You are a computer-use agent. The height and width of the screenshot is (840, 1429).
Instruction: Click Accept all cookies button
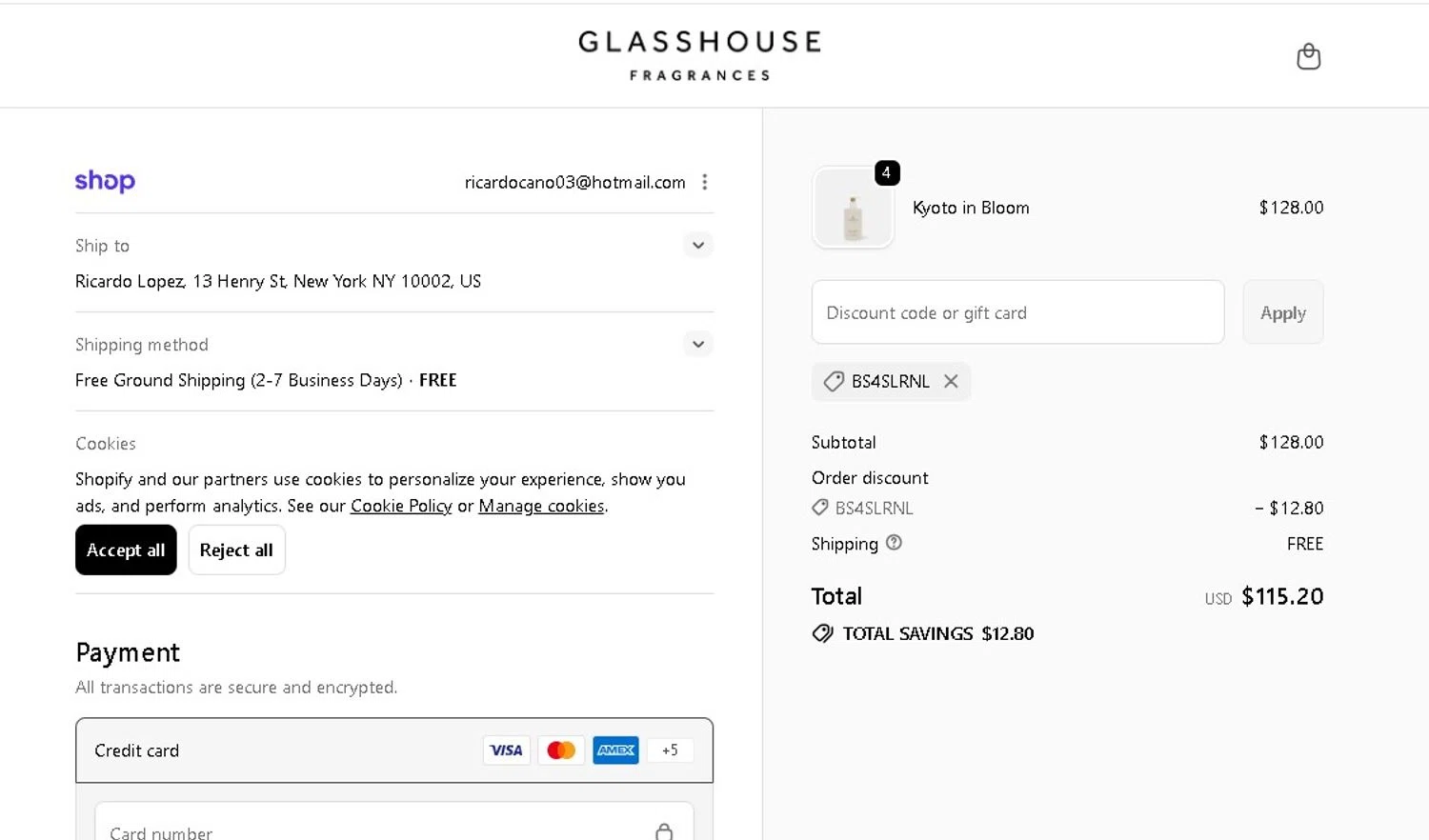click(x=126, y=550)
